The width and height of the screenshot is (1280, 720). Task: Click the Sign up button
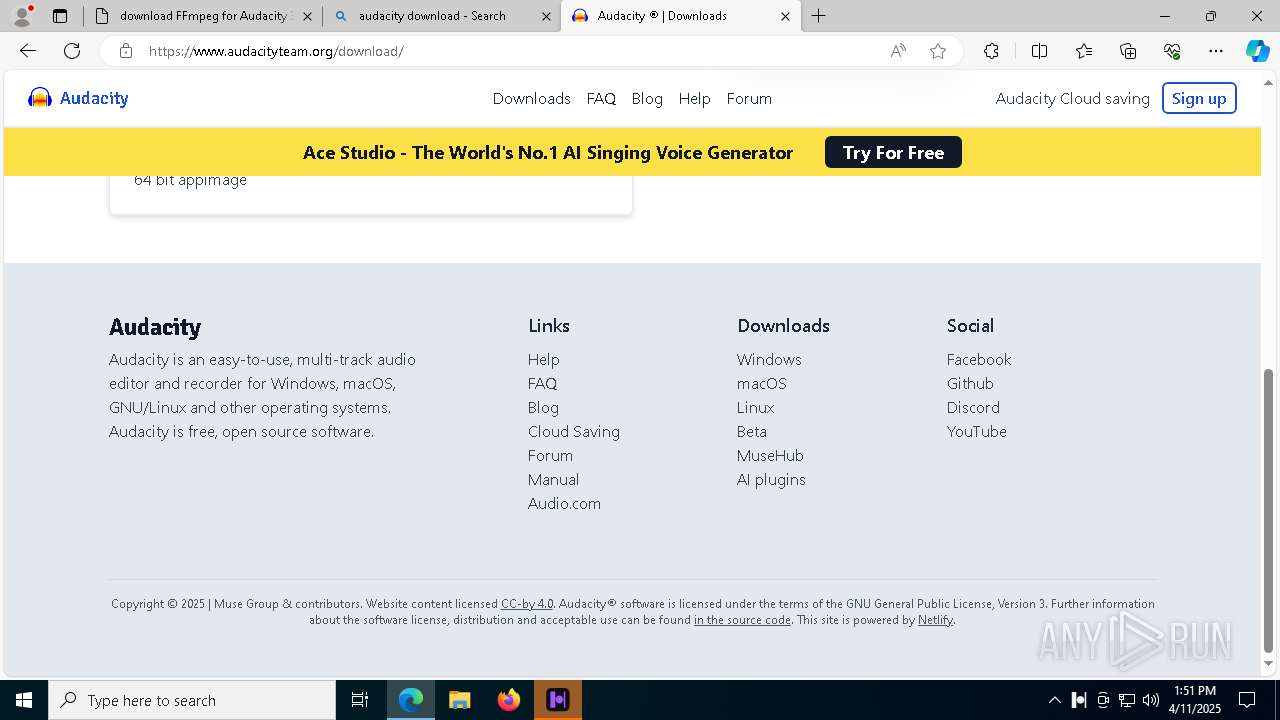click(1199, 98)
